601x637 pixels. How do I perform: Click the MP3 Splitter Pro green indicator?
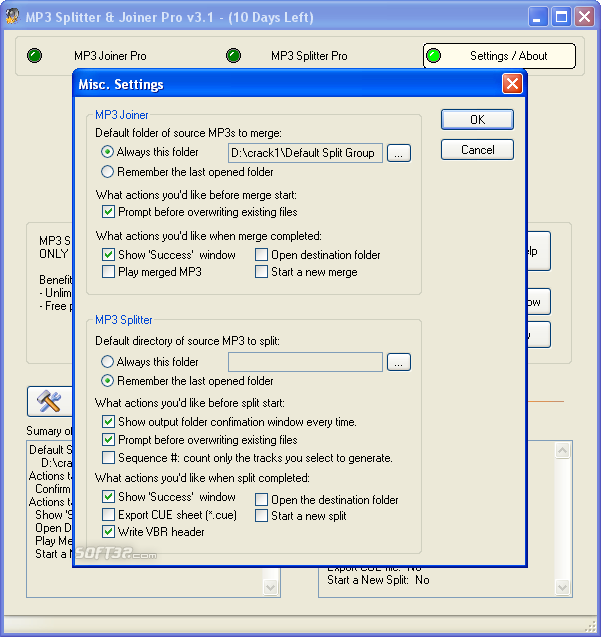pos(233,56)
